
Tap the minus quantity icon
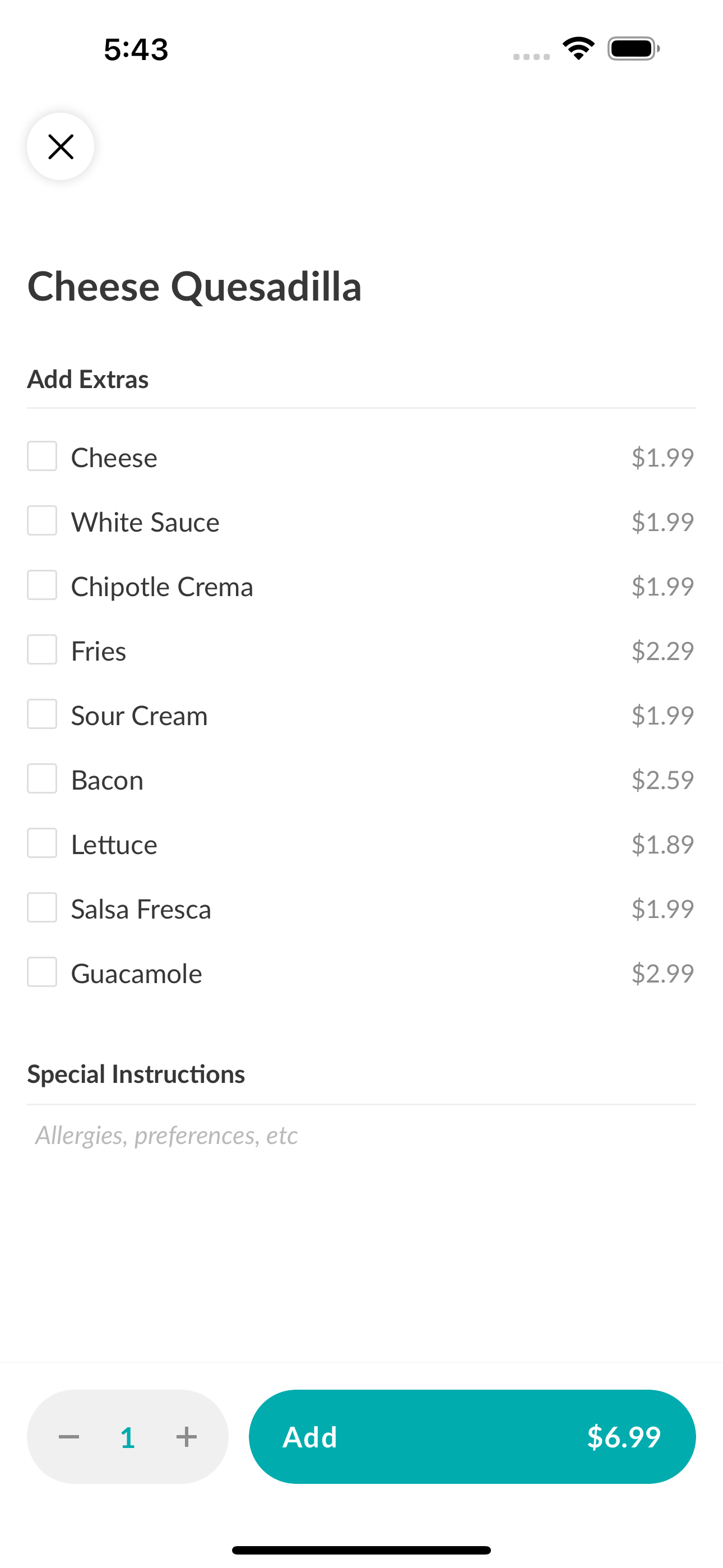(69, 1437)
